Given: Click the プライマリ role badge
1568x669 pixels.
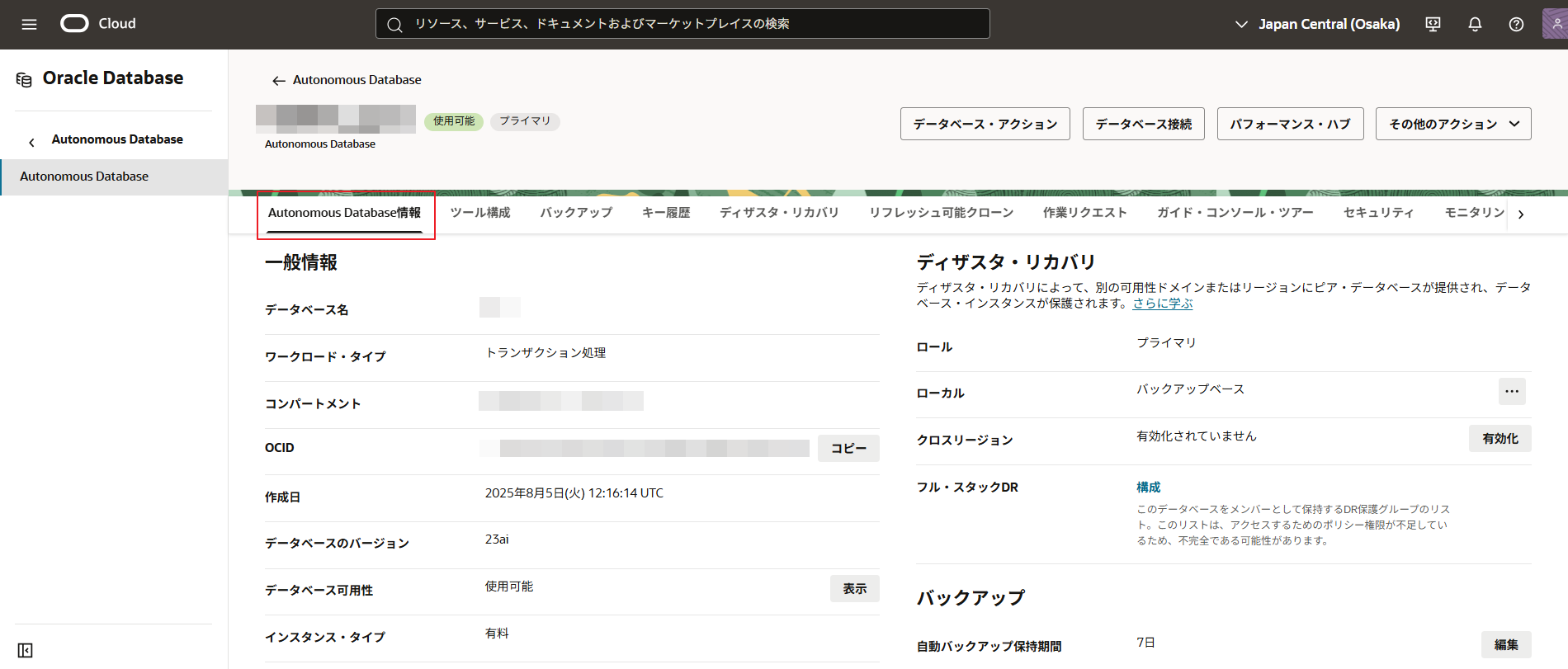Looking at the screenshot, I should tap(525, 121).
